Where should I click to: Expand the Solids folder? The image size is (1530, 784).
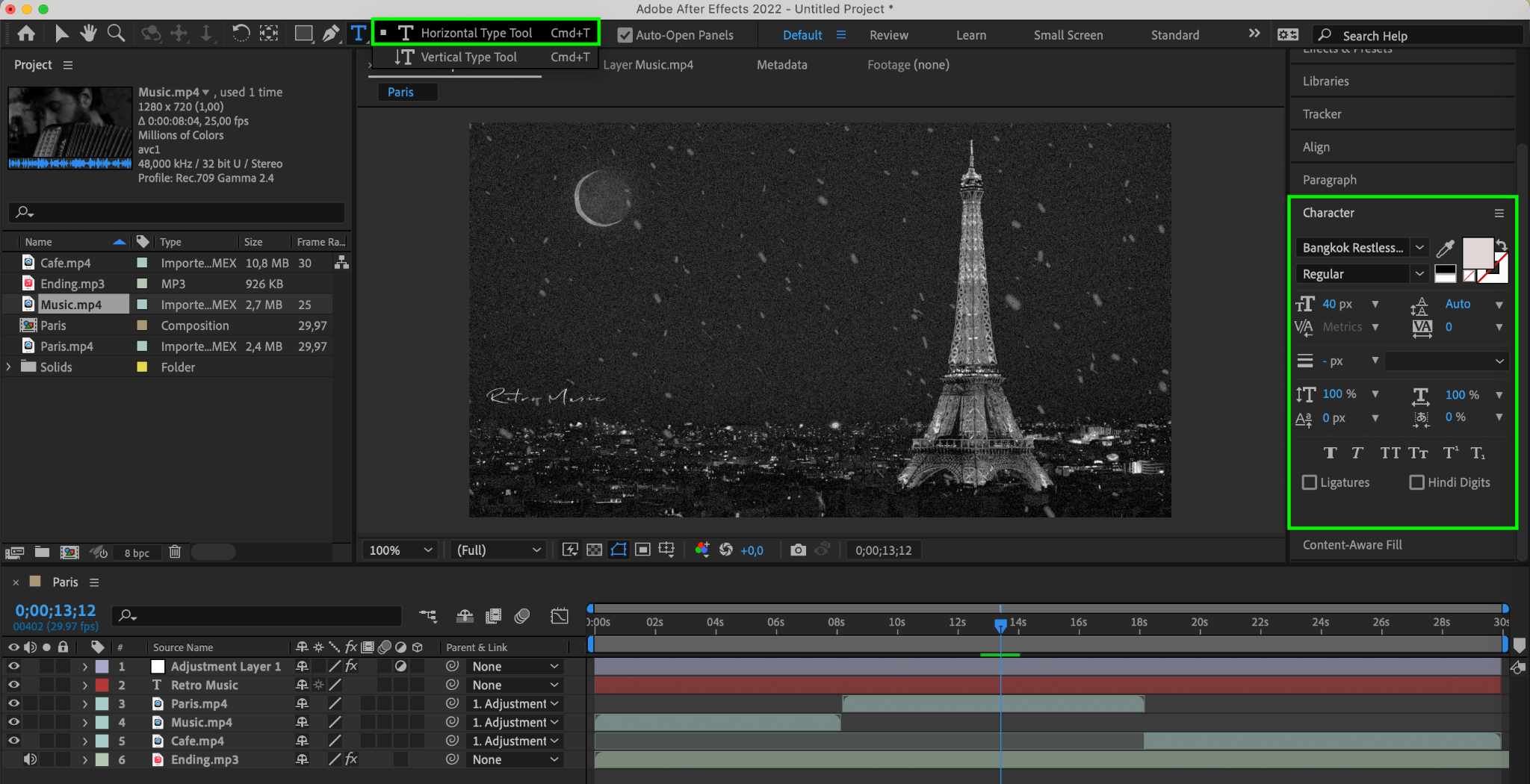tap(9, 367)
